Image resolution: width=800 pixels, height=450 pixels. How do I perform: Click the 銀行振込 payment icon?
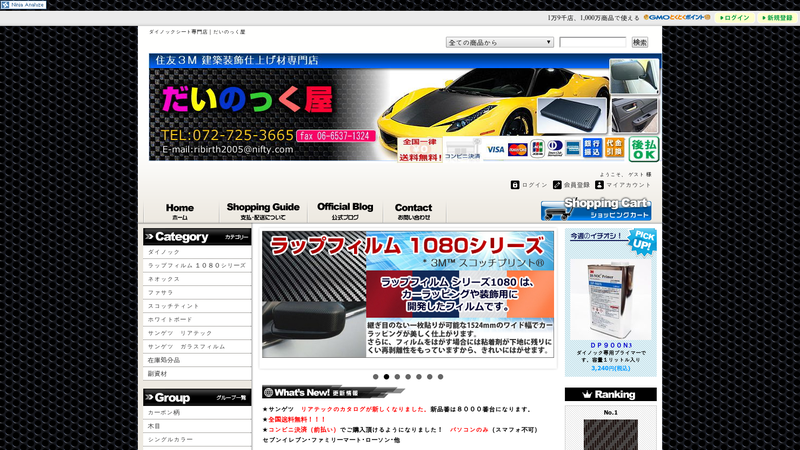pos(592,148)
